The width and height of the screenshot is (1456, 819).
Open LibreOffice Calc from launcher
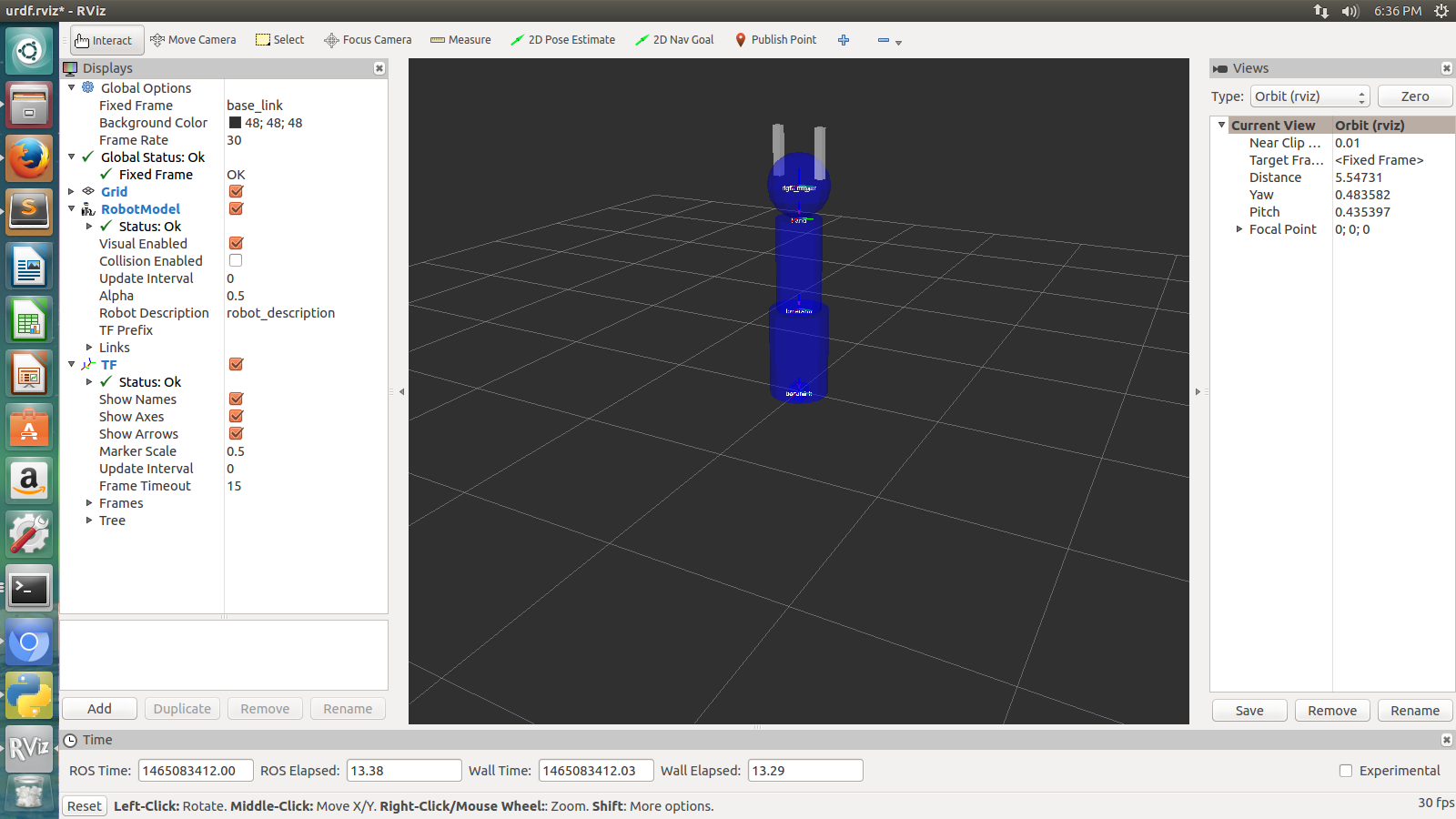tap(29, 319)
